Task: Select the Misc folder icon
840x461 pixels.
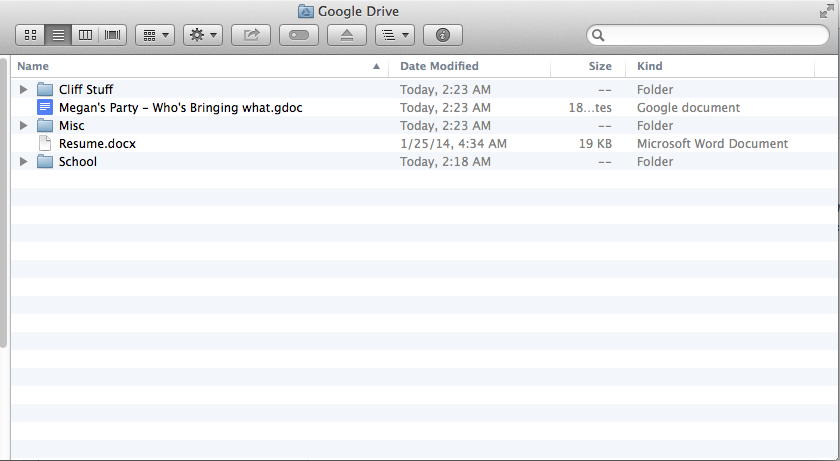Action: point(45,125)
